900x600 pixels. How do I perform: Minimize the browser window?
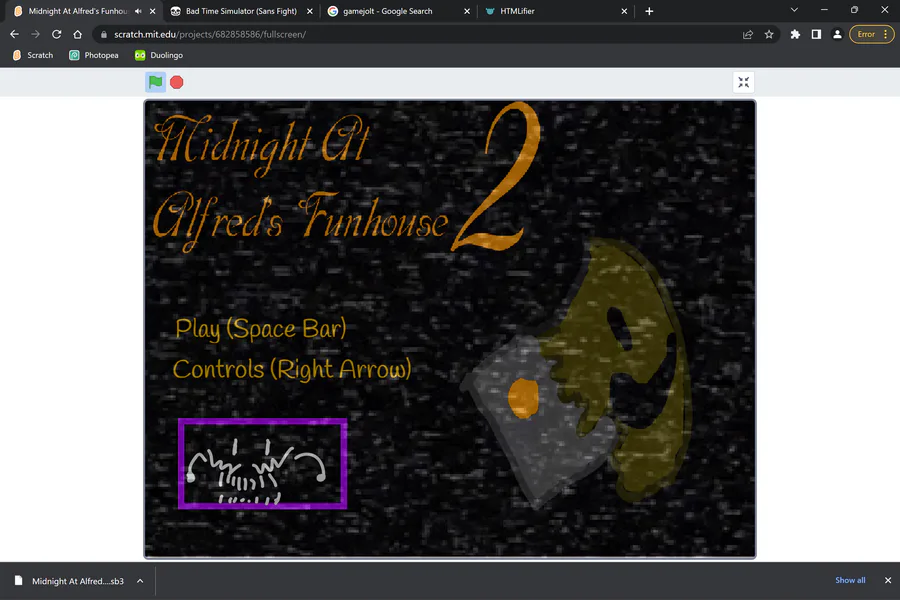pyautogui.click(x=824, y=10)
